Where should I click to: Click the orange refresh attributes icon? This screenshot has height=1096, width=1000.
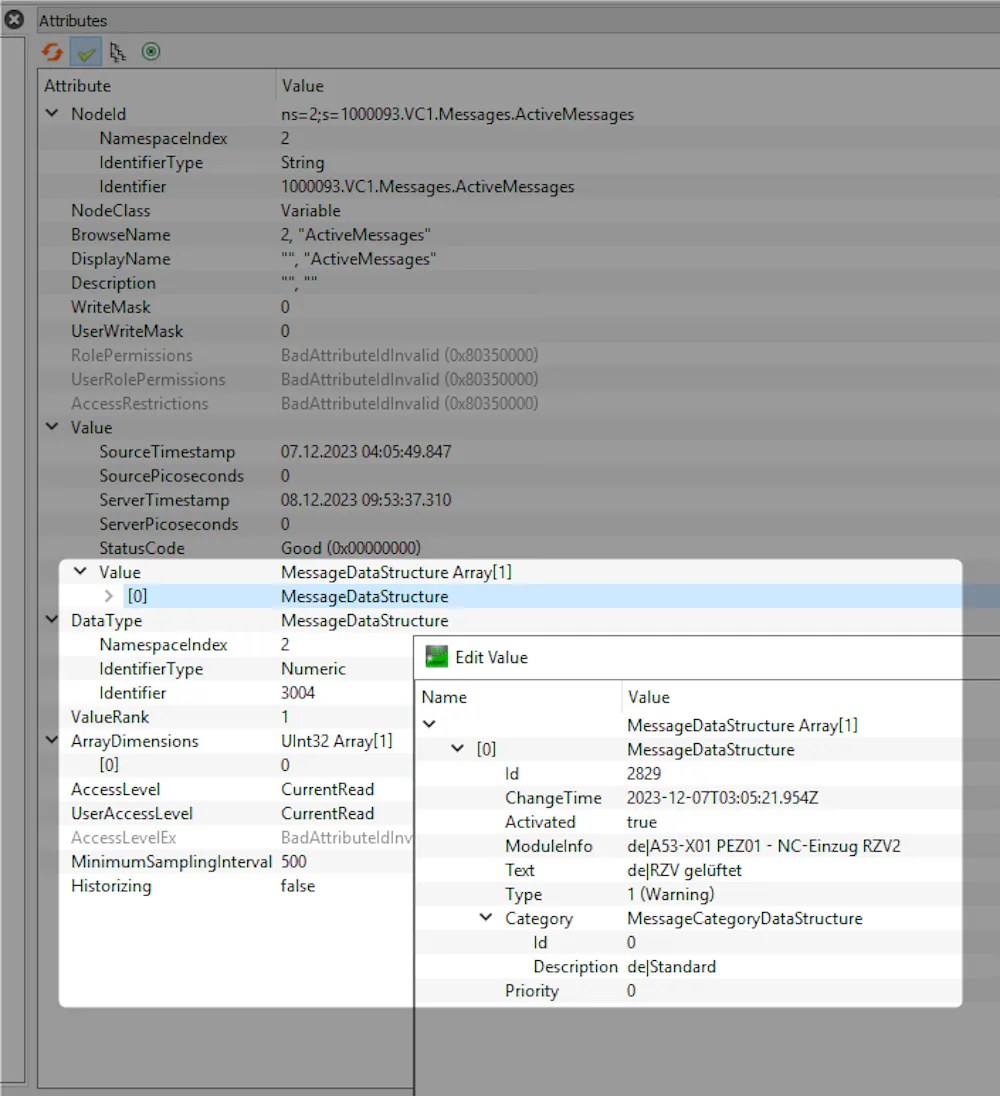point(52,52)
